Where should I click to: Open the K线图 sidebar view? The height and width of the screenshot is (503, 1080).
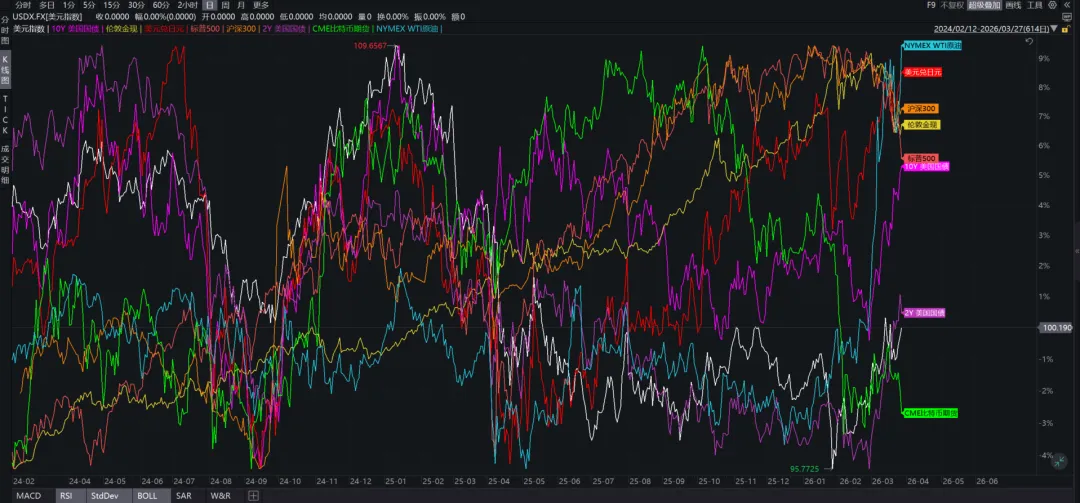(x=5, y=69)
